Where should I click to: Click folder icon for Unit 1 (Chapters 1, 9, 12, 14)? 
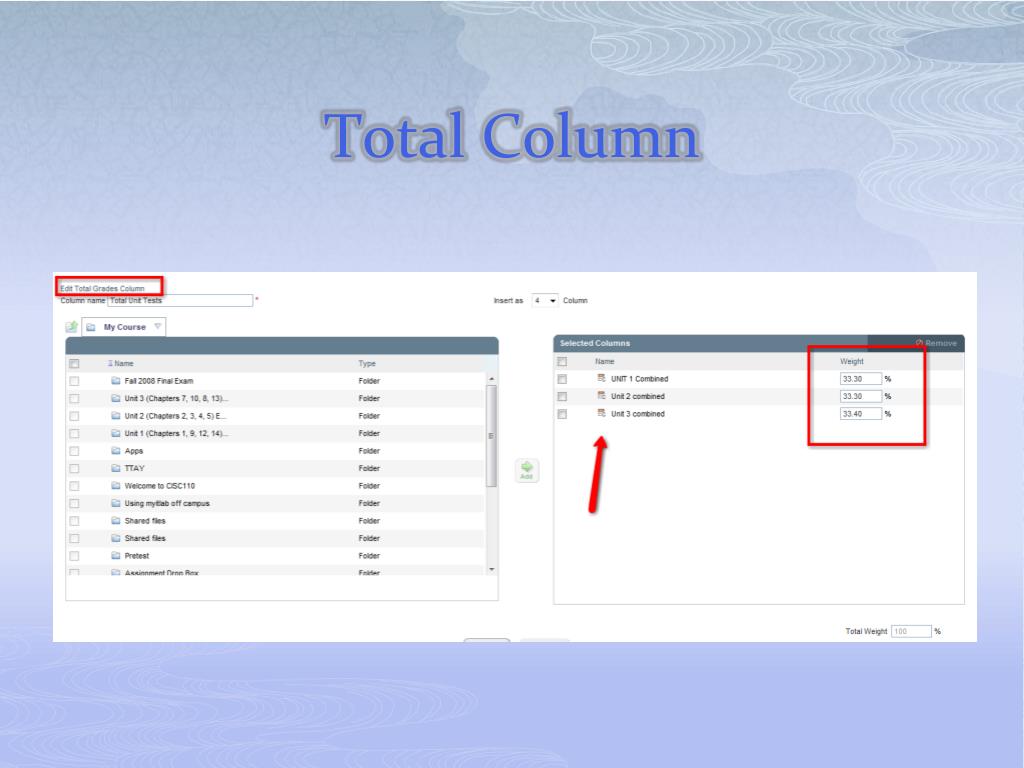point(116,434)
